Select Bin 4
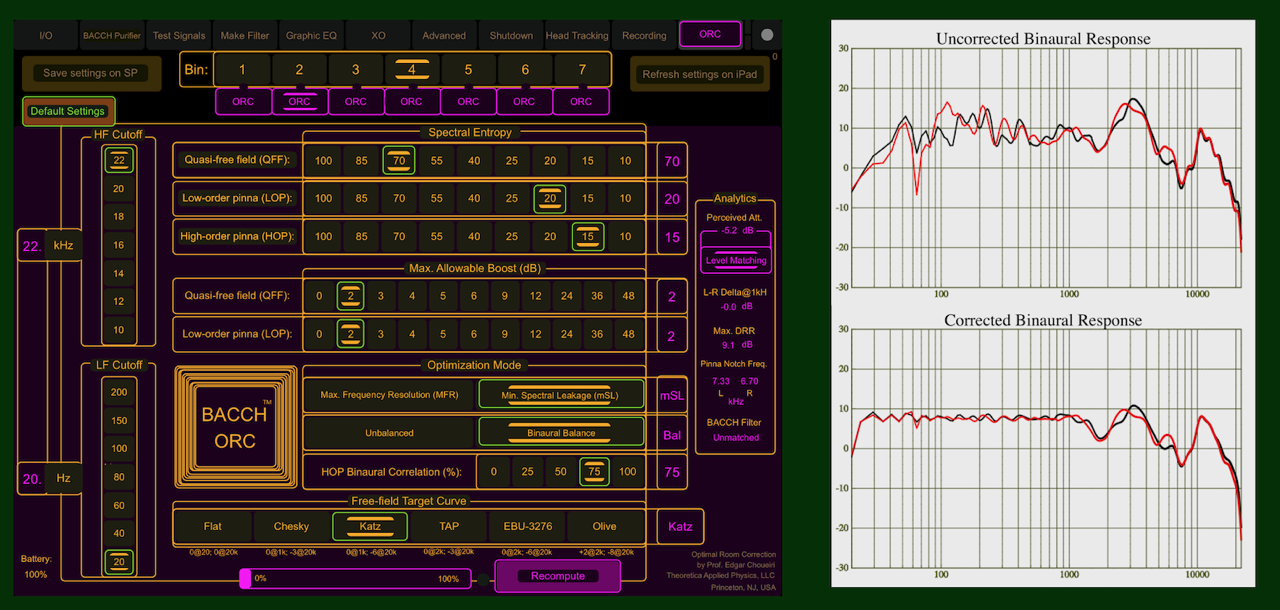This screenshot has height=610, width=1280. 412,70
